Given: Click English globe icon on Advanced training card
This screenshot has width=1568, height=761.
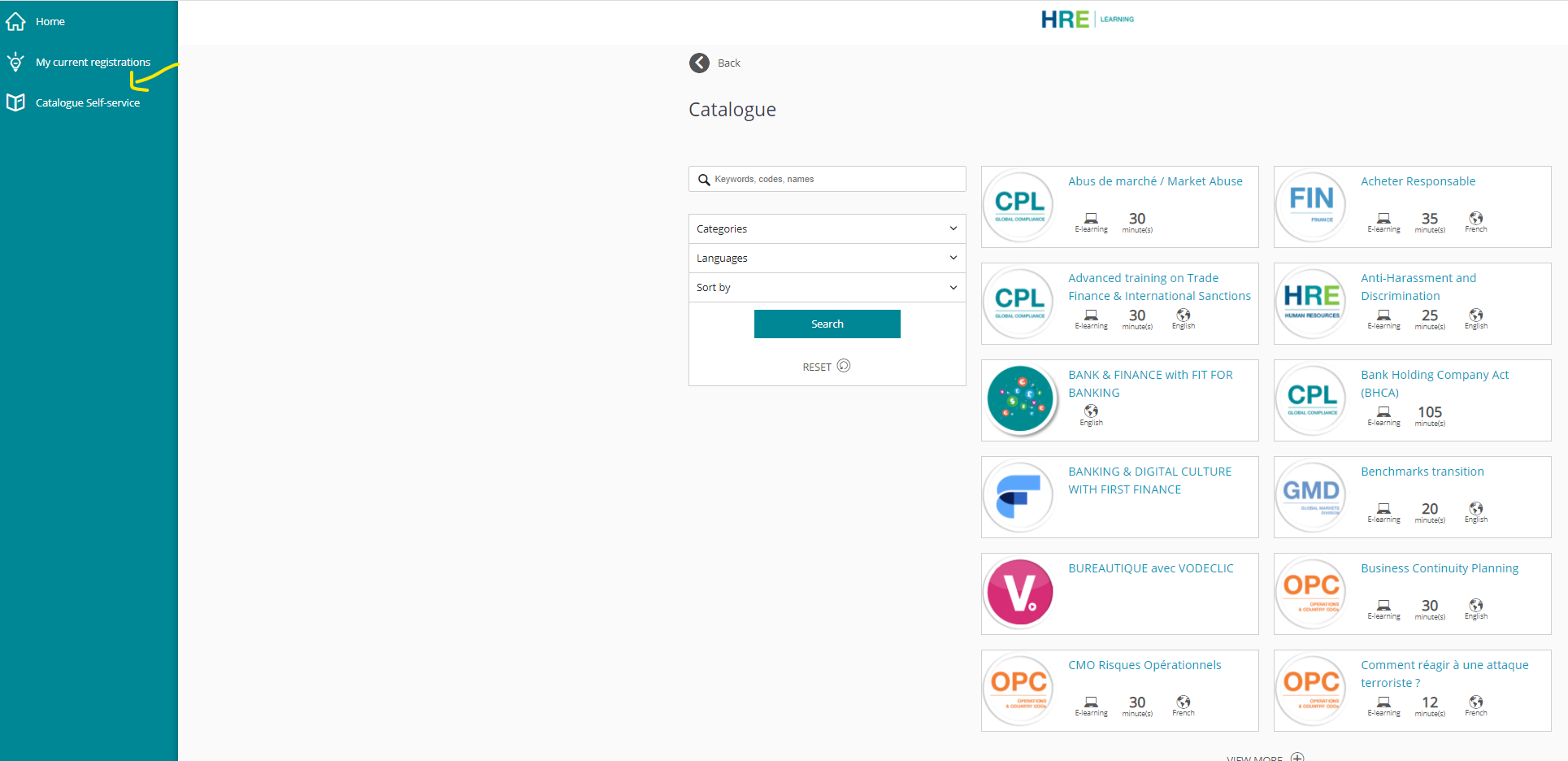Looking at the screenshot, I should (x=1184, y=315).
